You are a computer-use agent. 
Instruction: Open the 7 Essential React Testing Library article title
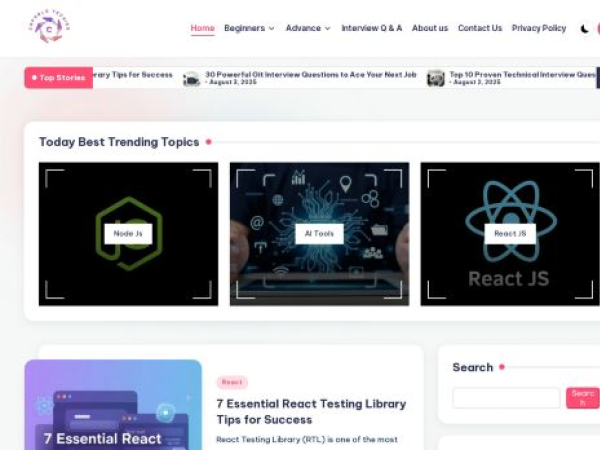coord(311,412)
